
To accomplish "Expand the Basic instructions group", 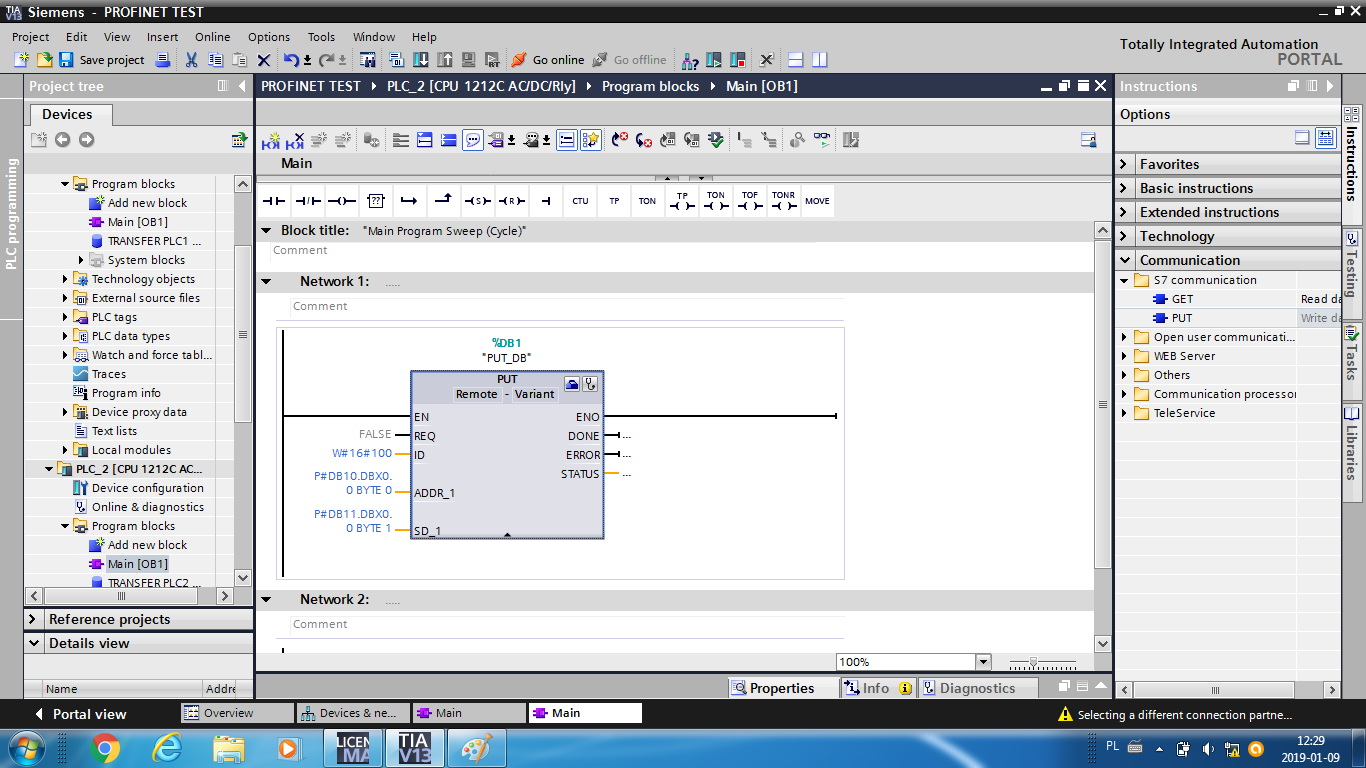I will tap(1124, 188).
